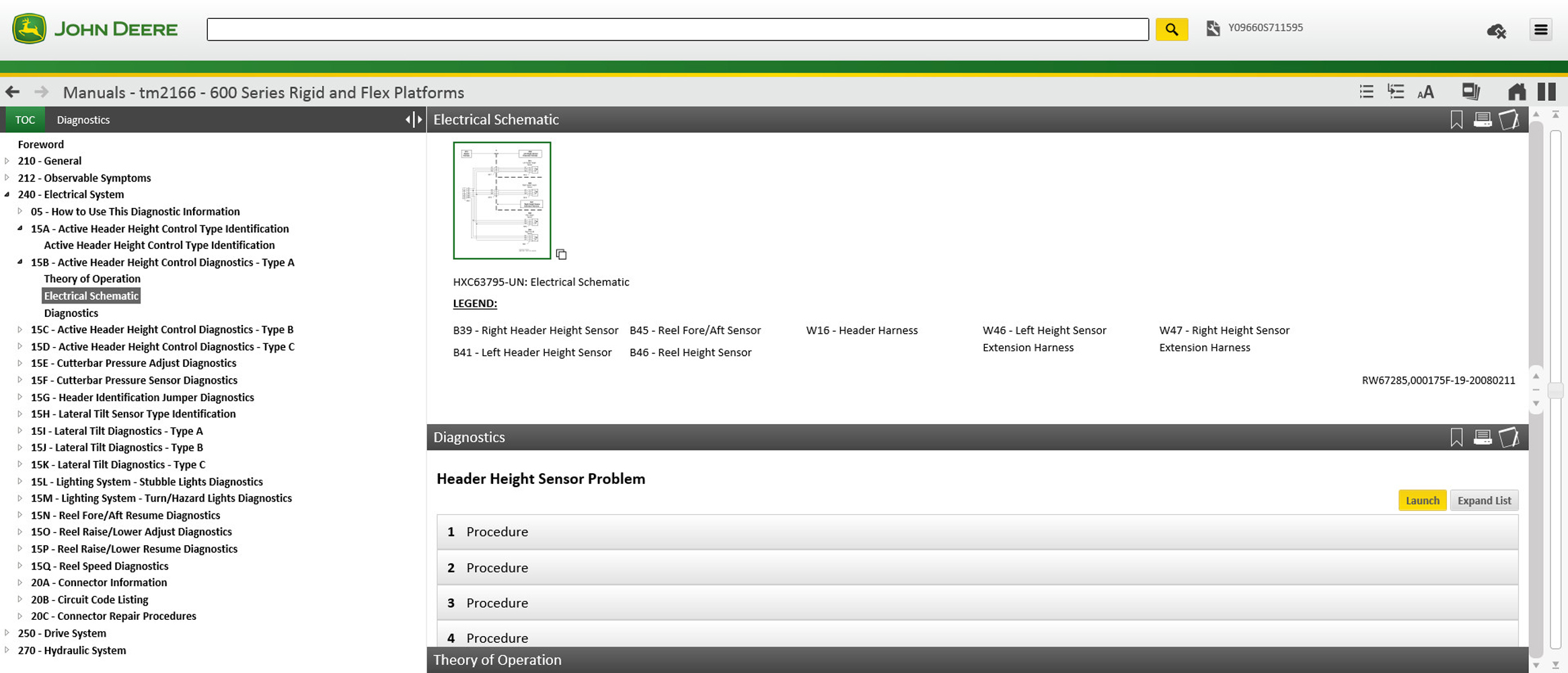The width and height of the screenshot is (1568, 673).
Task: Toggle the two-column layout view icon
Action: [1546, 92]
